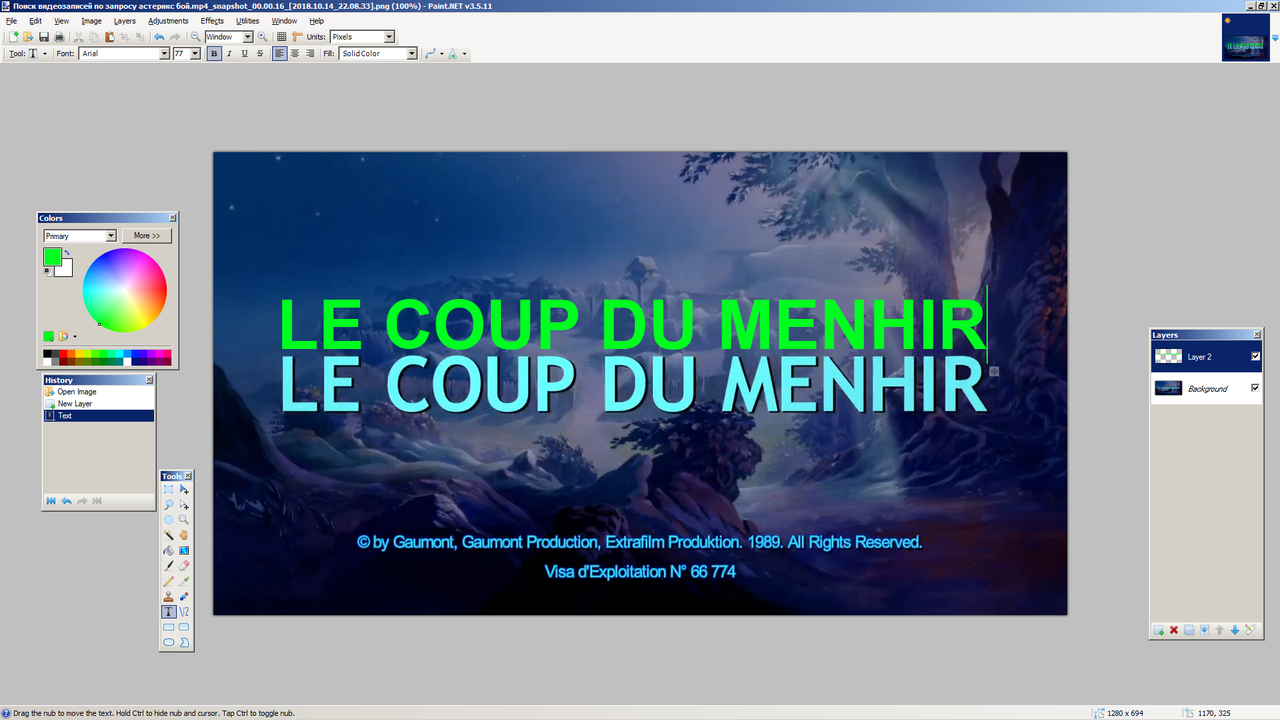Select the Line/Curve tool
Viewport: 1280px width, 720px height.
[x=184, y=612]
